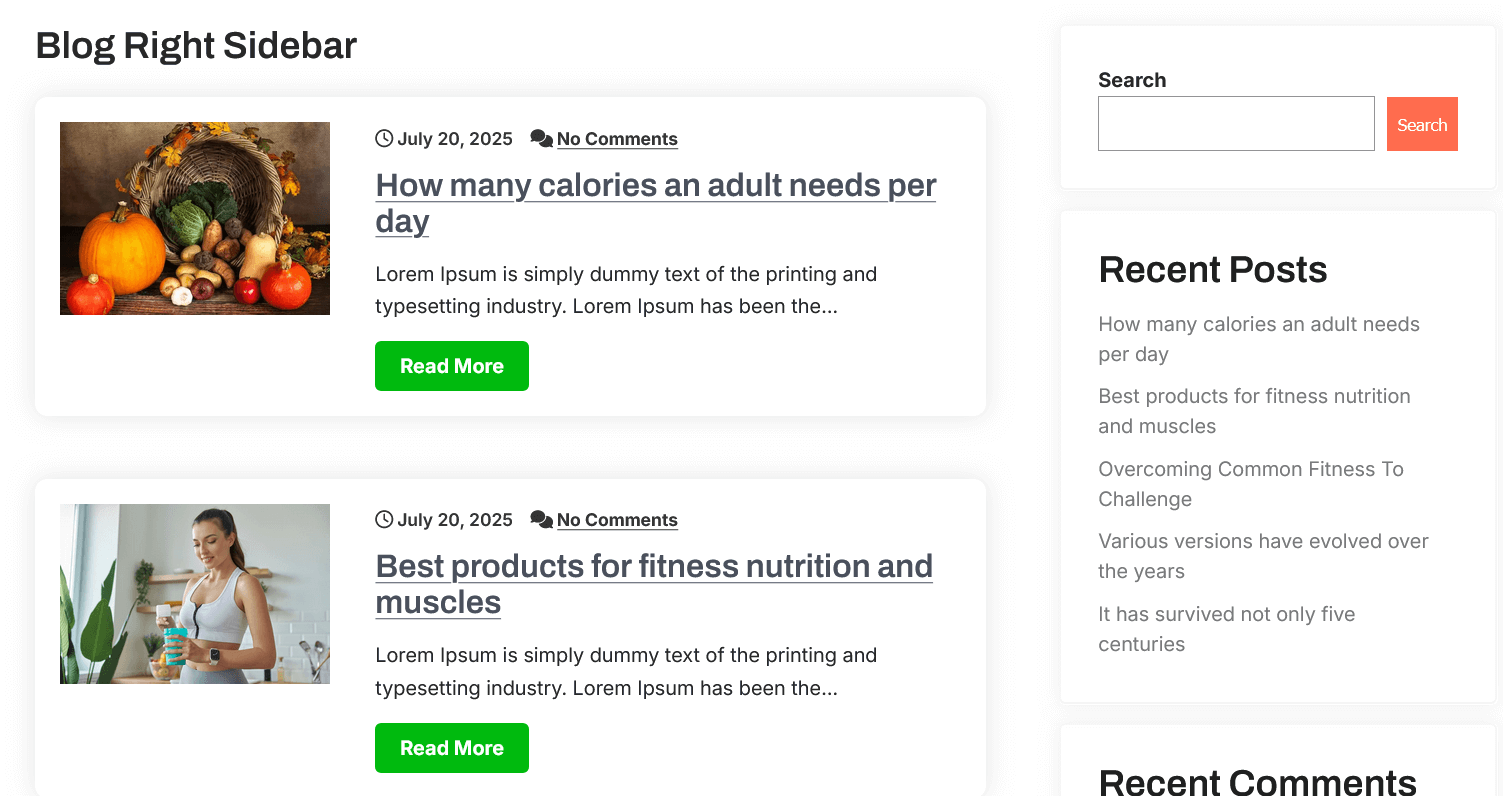Open recent post 'How many calories an adult needs'
The image size is (1503, 796).
pyautogui.click(x=1258, y=325)
